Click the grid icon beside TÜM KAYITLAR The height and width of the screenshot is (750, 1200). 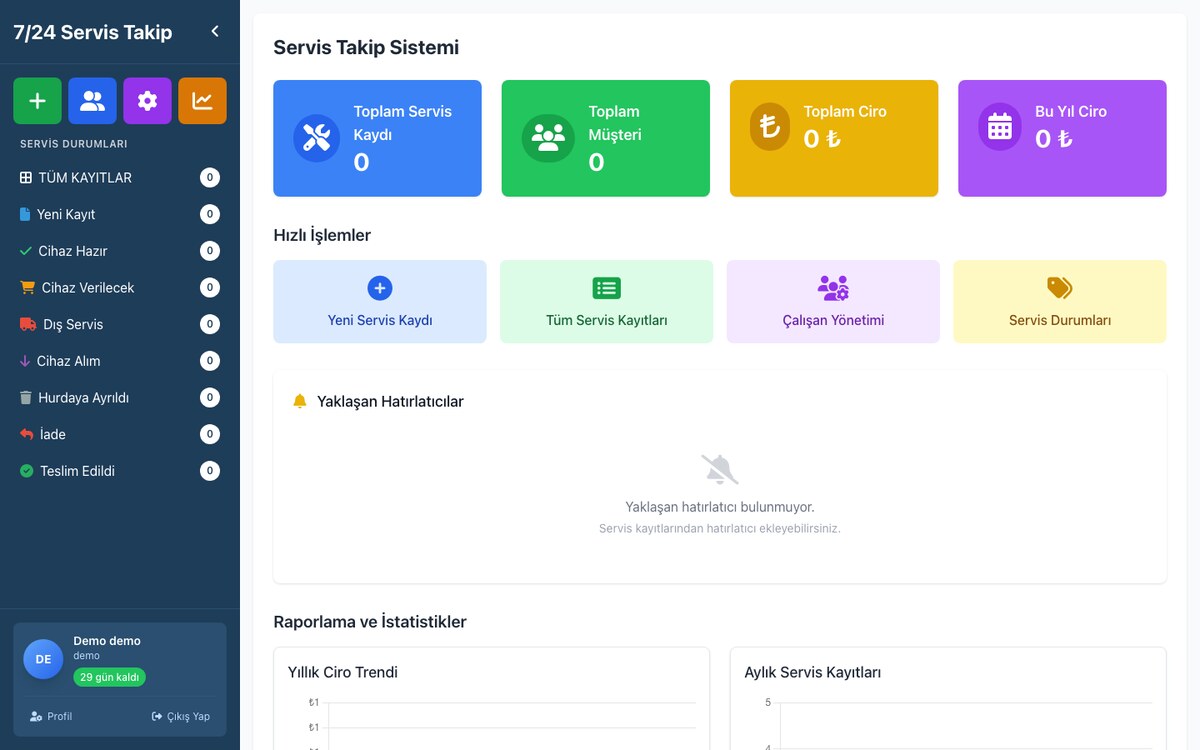point(26,178)
